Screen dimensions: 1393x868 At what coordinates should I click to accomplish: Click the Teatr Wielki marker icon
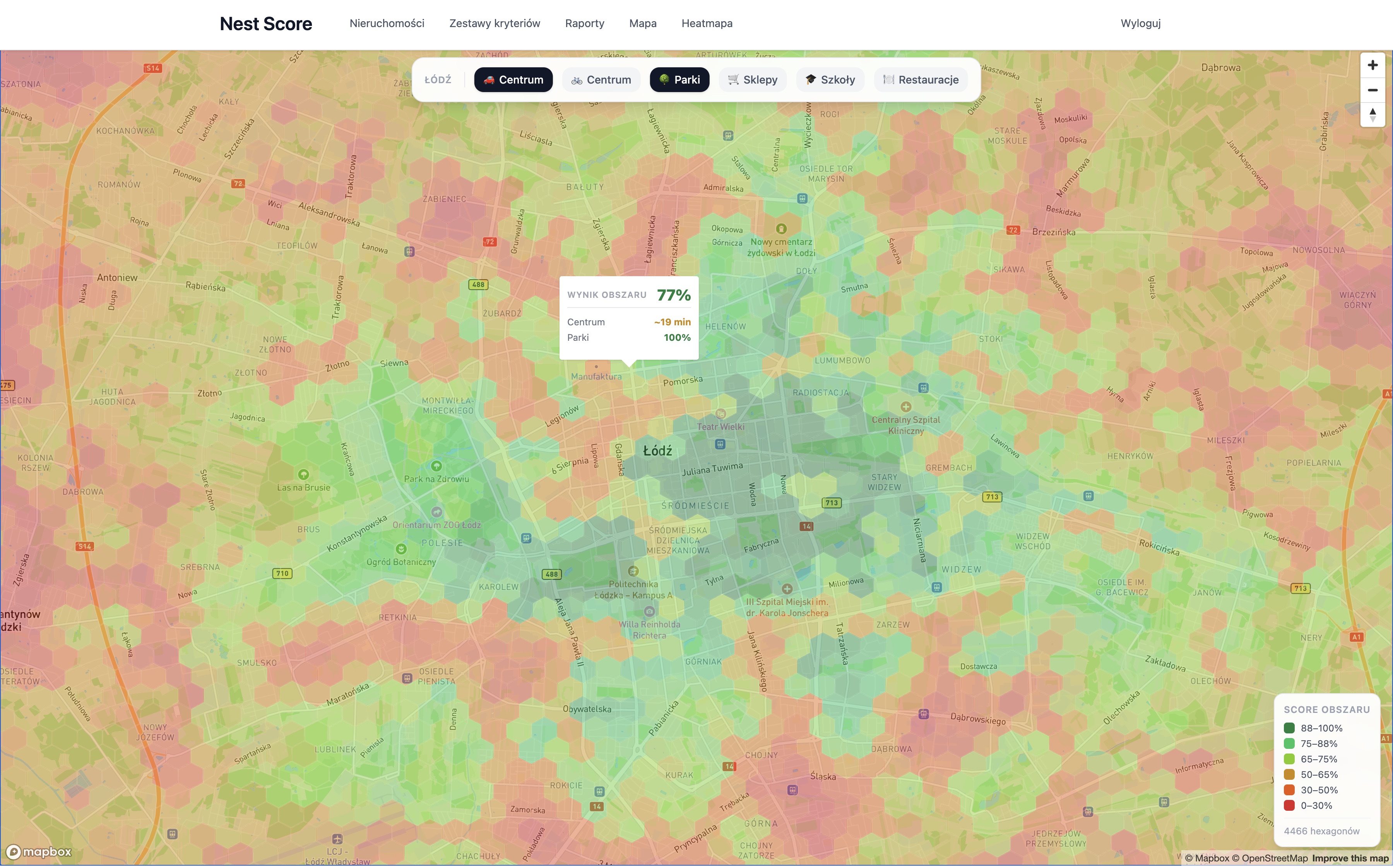(720, 414)
